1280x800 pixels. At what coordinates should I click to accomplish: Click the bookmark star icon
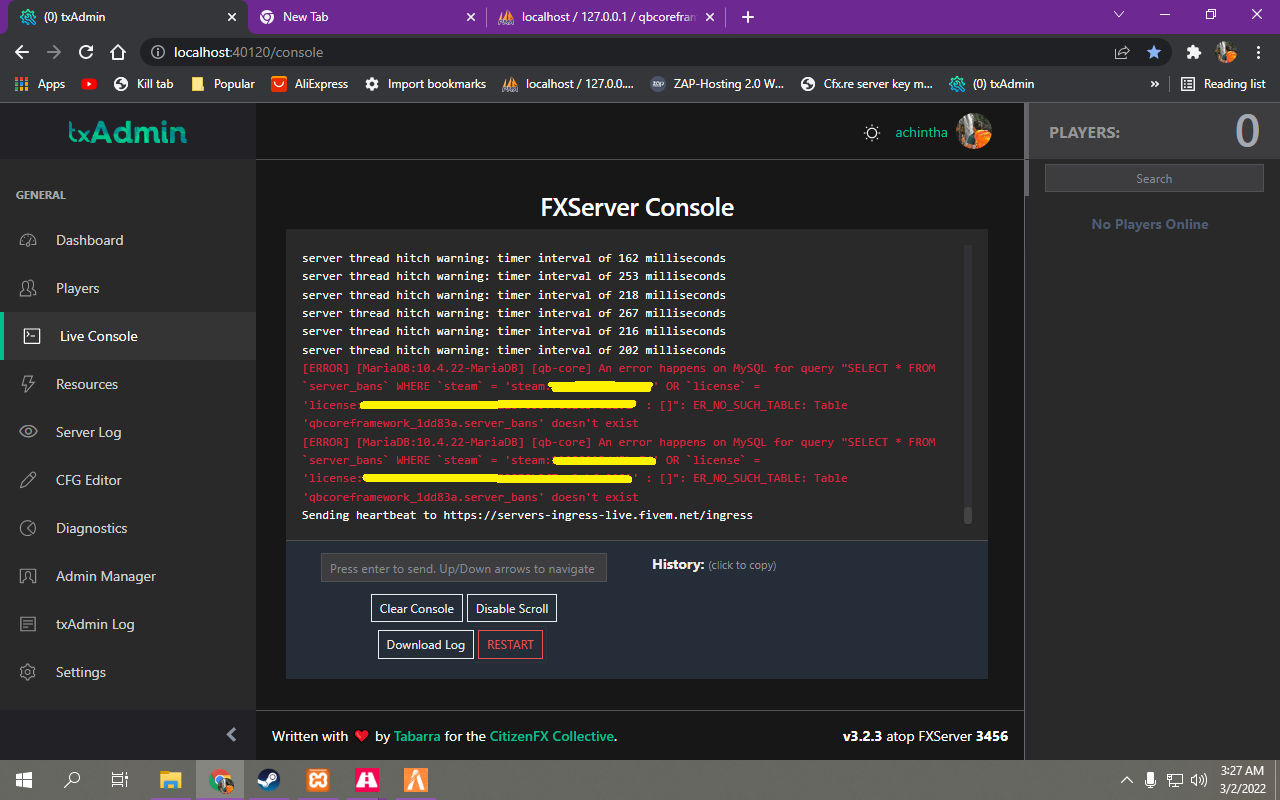pyautogui.click(x=1154, y=52)
